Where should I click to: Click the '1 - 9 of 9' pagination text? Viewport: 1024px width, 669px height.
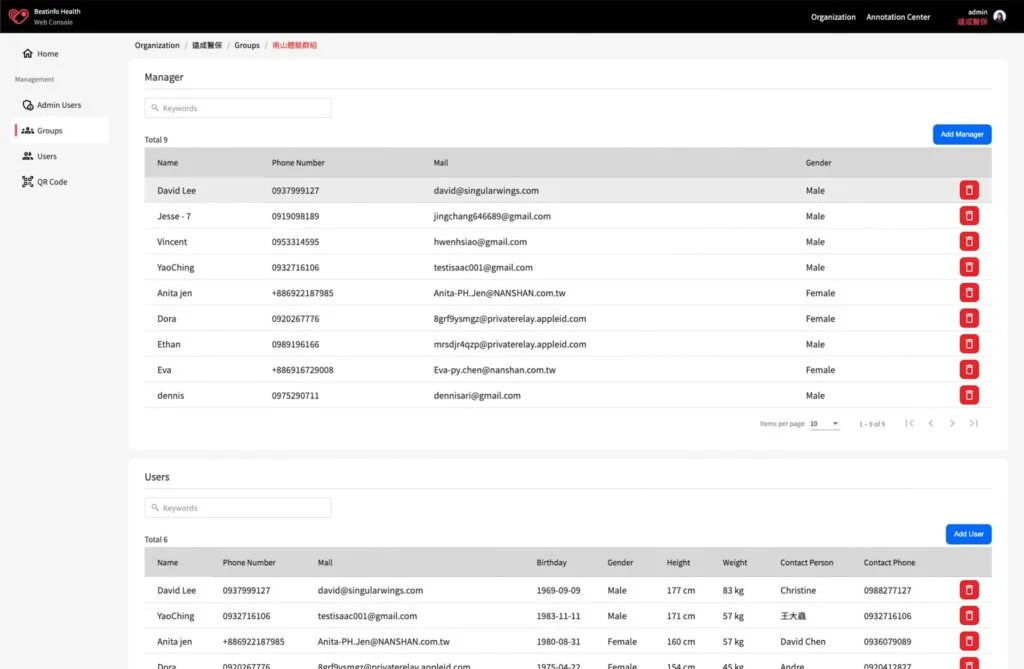click(x=872, y=424)
